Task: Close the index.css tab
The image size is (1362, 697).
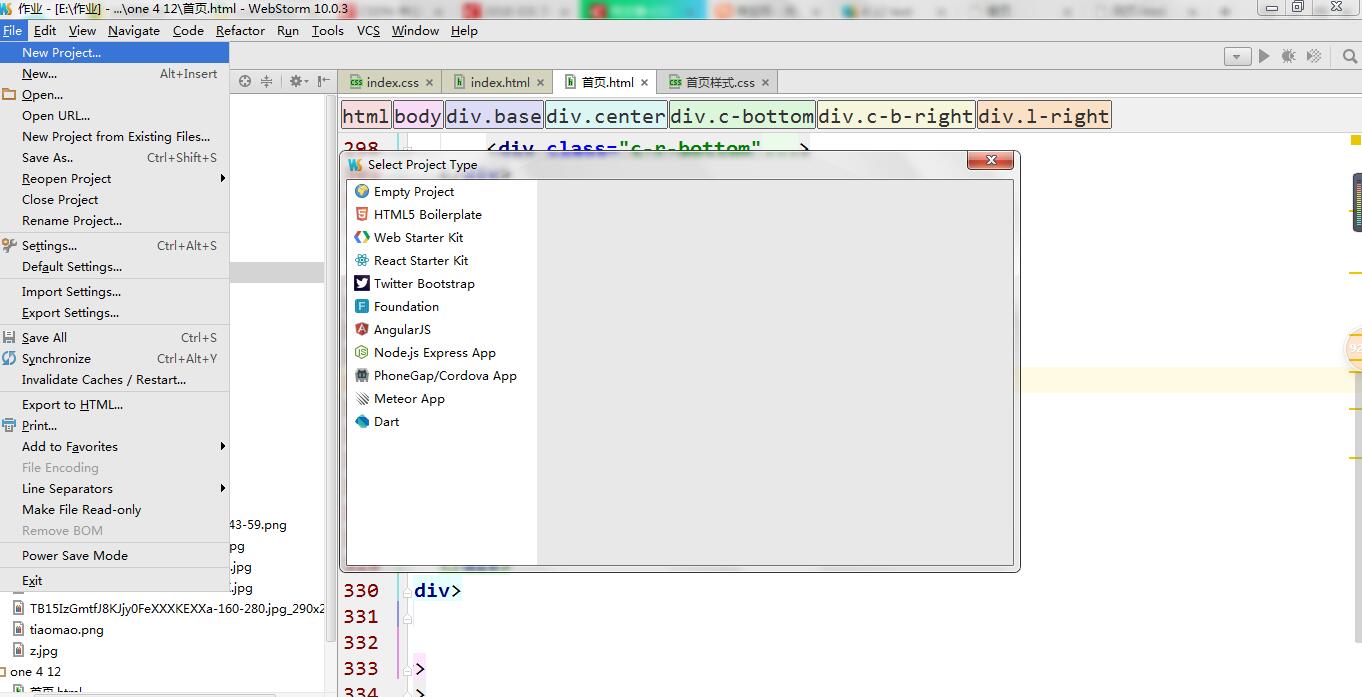Action: [x=430, y=83]
